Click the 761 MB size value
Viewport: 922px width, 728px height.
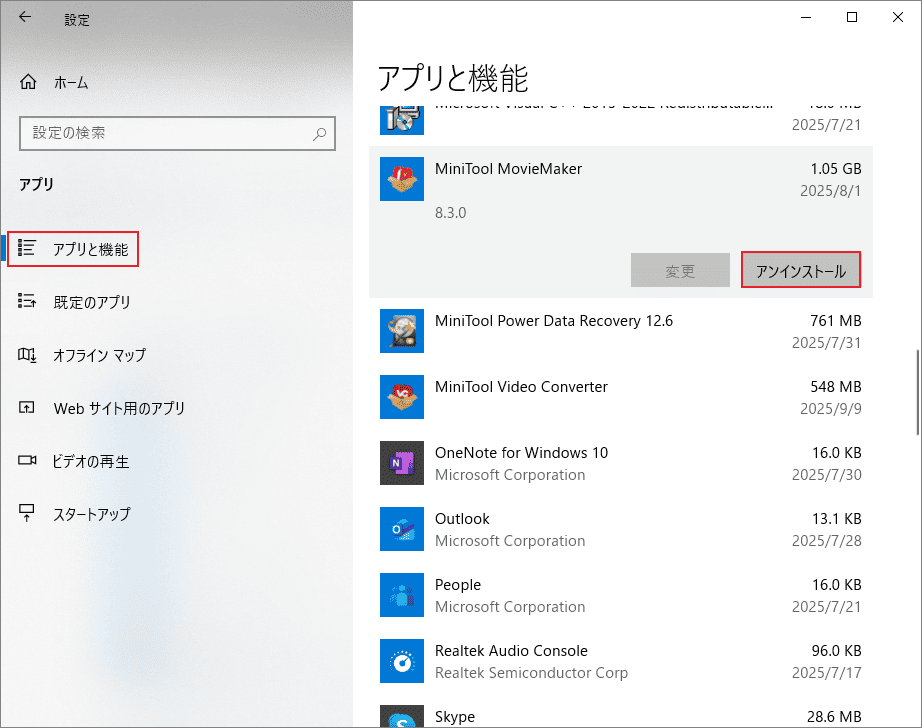(x=836, y=320)
